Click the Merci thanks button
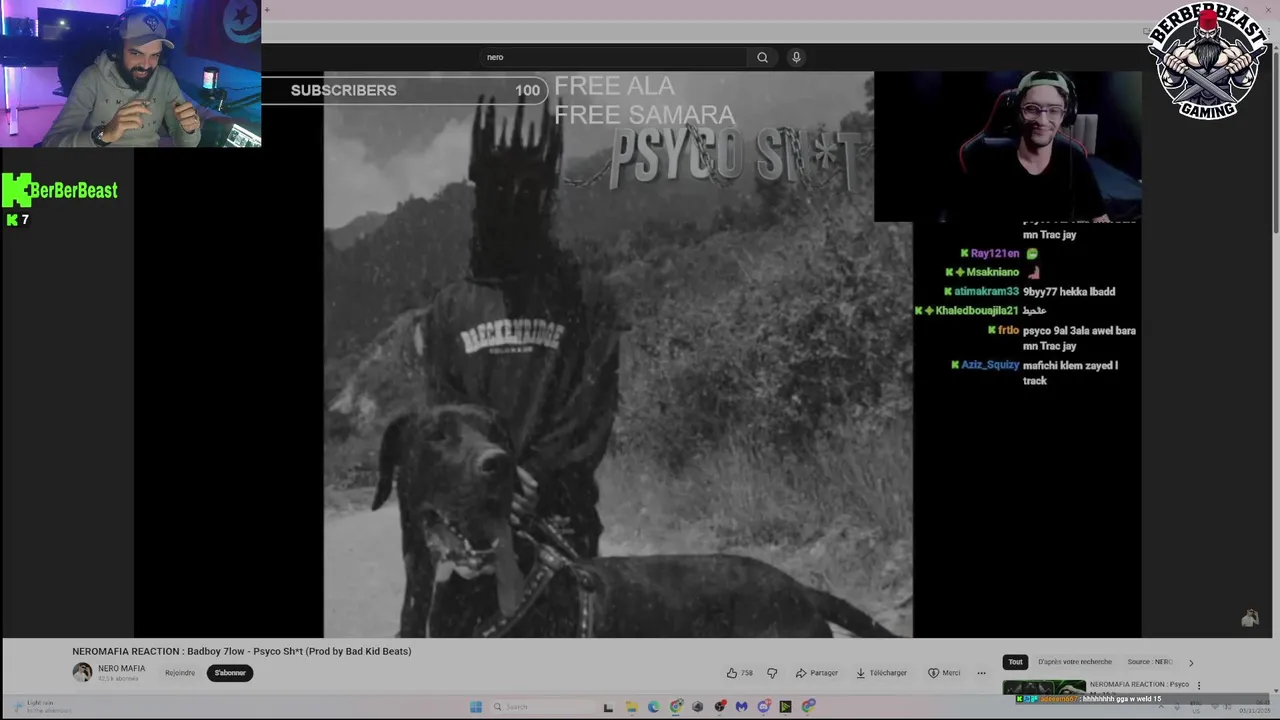 point(944,673)
